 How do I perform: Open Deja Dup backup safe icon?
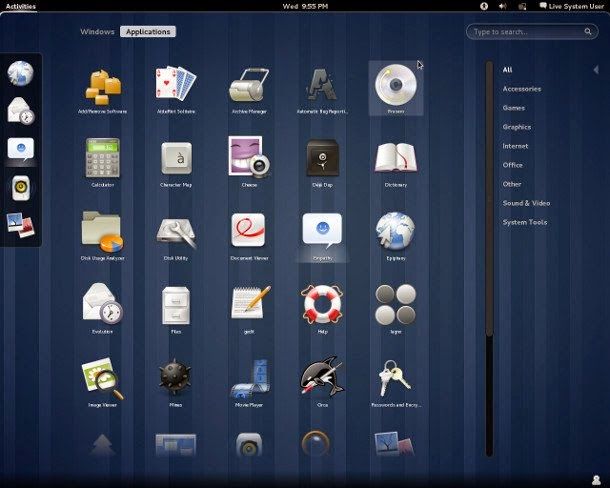click(322, 163)
